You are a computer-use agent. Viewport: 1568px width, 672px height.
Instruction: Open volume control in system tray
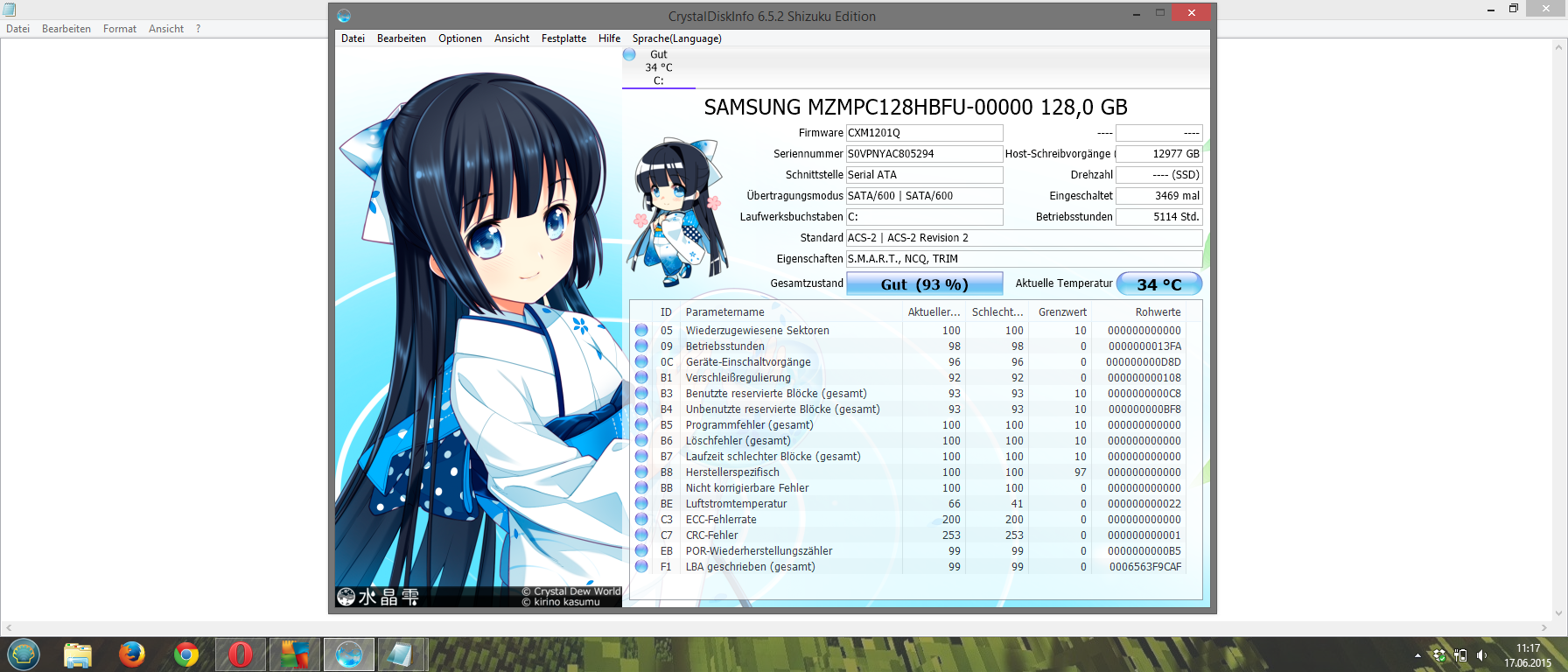pyautogui.click(x=1481, y=655)
